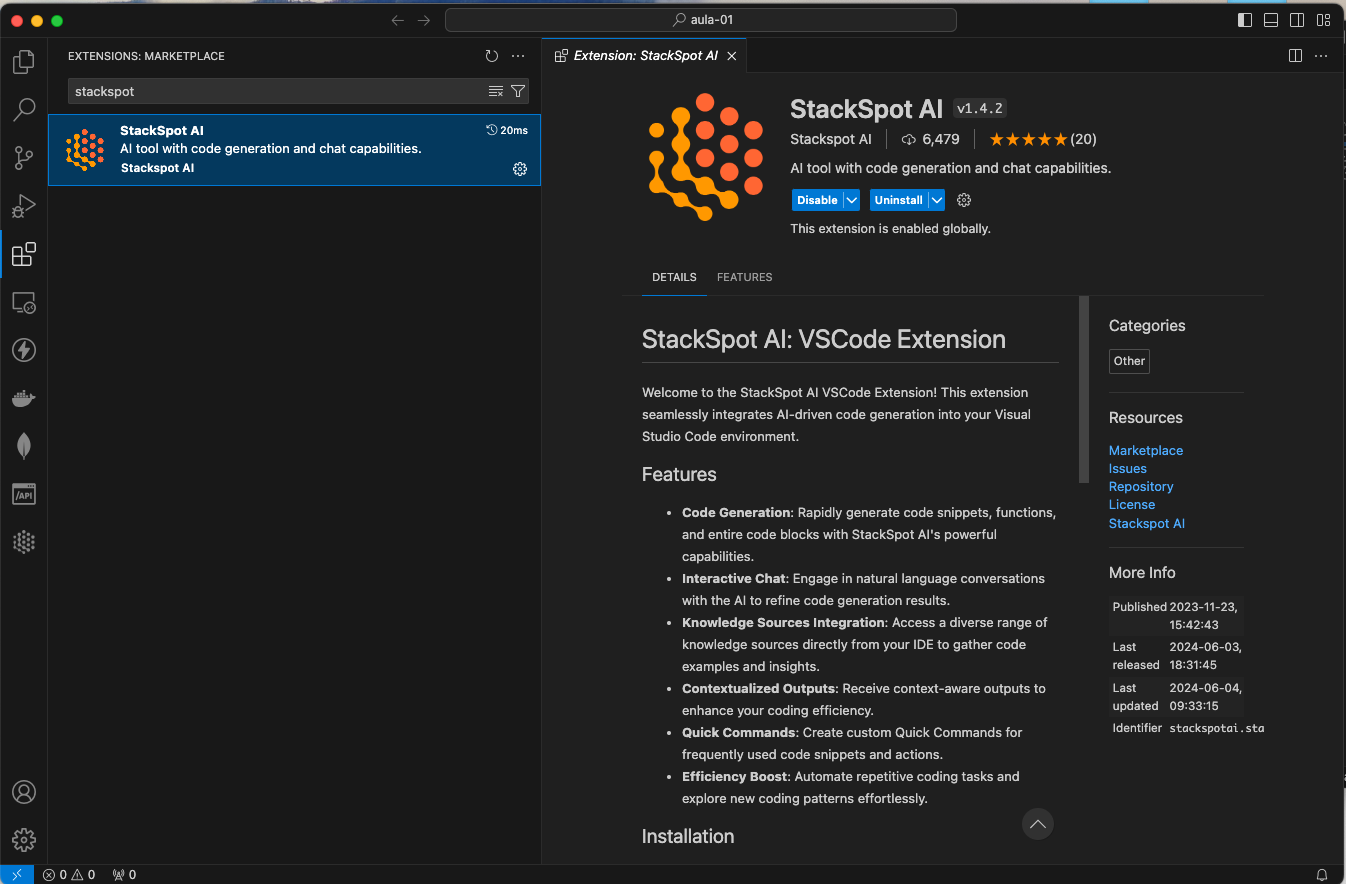The height and width of the screenshot is (884, 1346).
Task: Open Views and More Actions ellipsis in Extensions
Action: (x=518, y=57)
